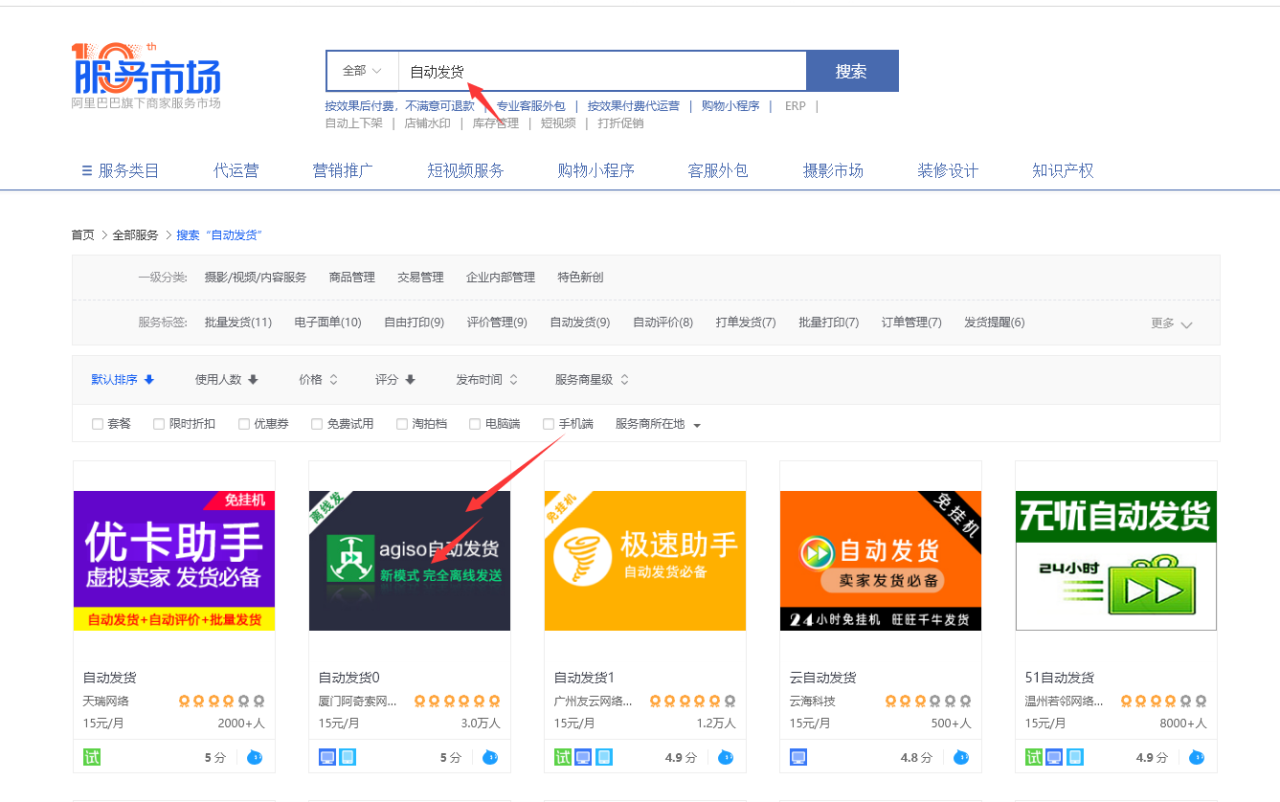
Task: Tick the 套餐 checkbox
Action: (x=98, y=424)
